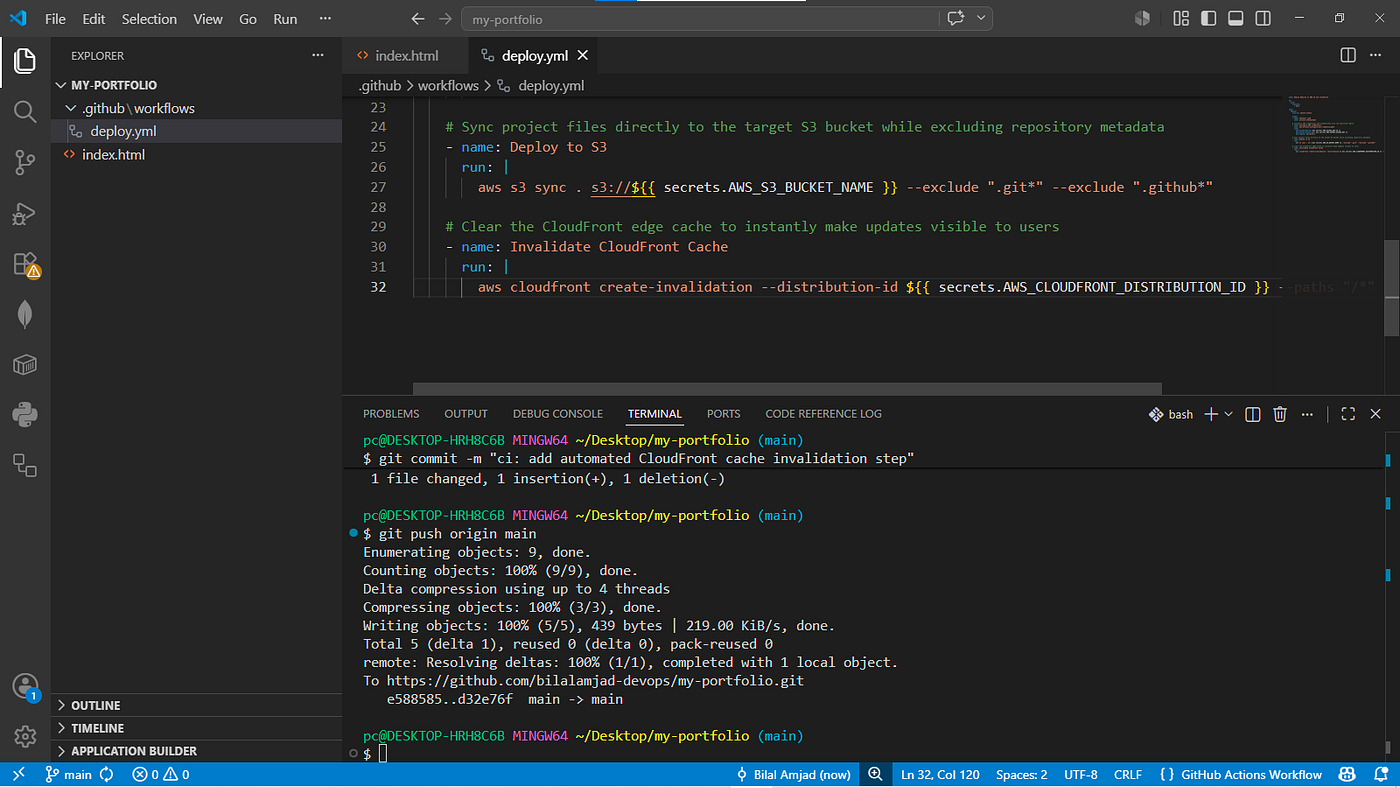Toggle the Secondary Side Bar layout button
Image resolution: width=1400 pixels, height=788 pixels.
[x=1263, y=18]
